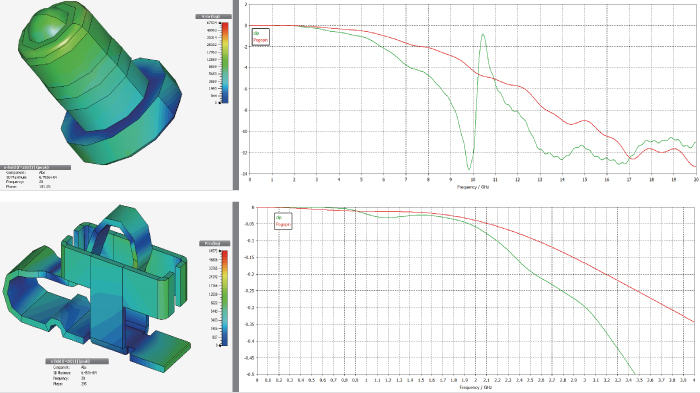The width and height of the screenshot is (700, 393).
Task: Click red Pogopin legend entry in upper plot
Action: [x=261, y=41]
